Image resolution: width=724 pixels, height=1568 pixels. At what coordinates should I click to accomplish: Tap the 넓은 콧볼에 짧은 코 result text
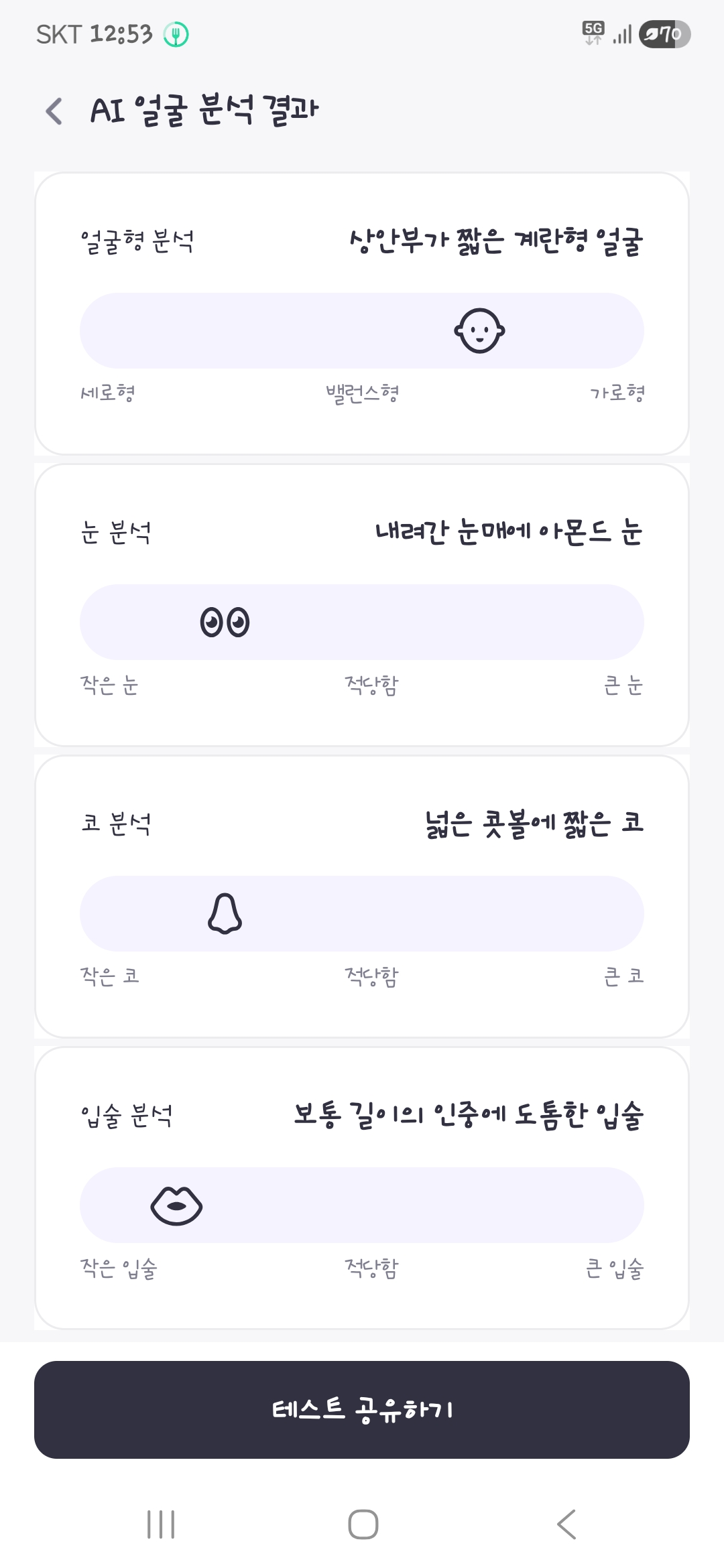tap(534, 824)
